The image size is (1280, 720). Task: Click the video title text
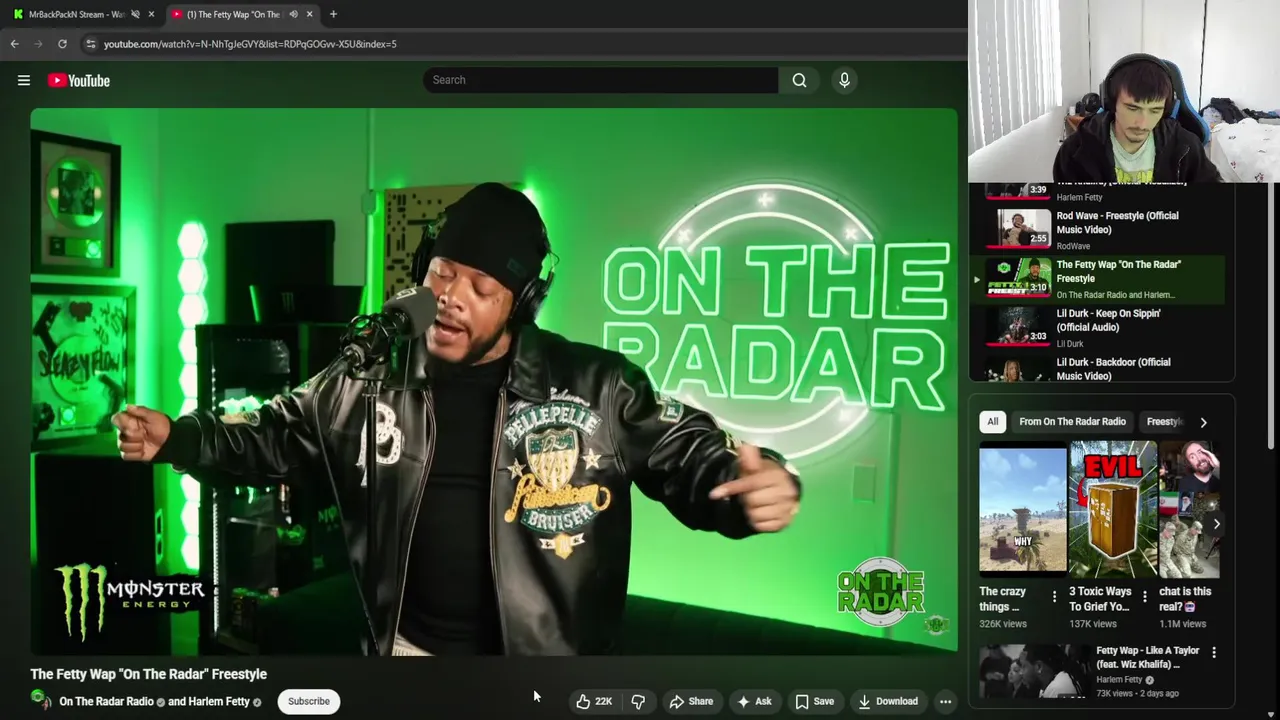point(148,674)
